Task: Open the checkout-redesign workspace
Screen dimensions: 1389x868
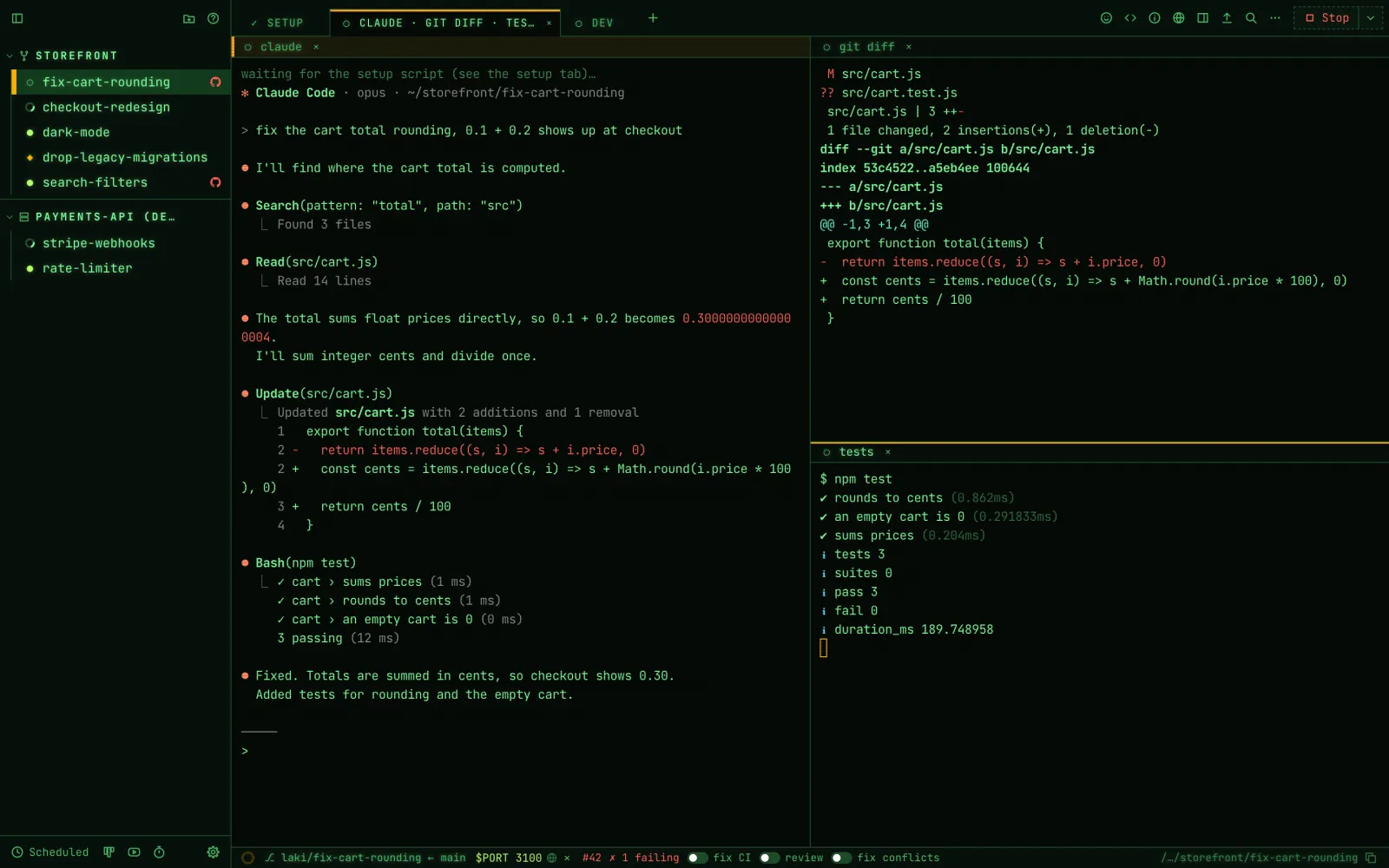Action: coord(121,108)
